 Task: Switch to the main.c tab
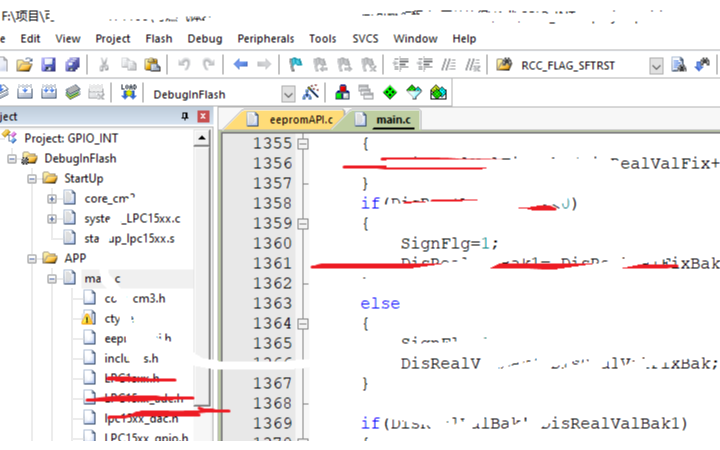coord(386,120)
